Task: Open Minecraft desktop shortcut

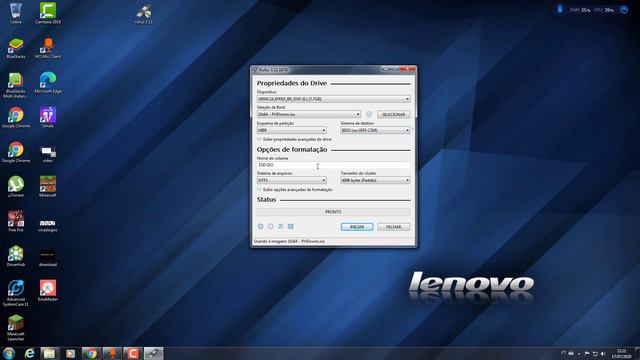Action: click(x=48, y=187)
